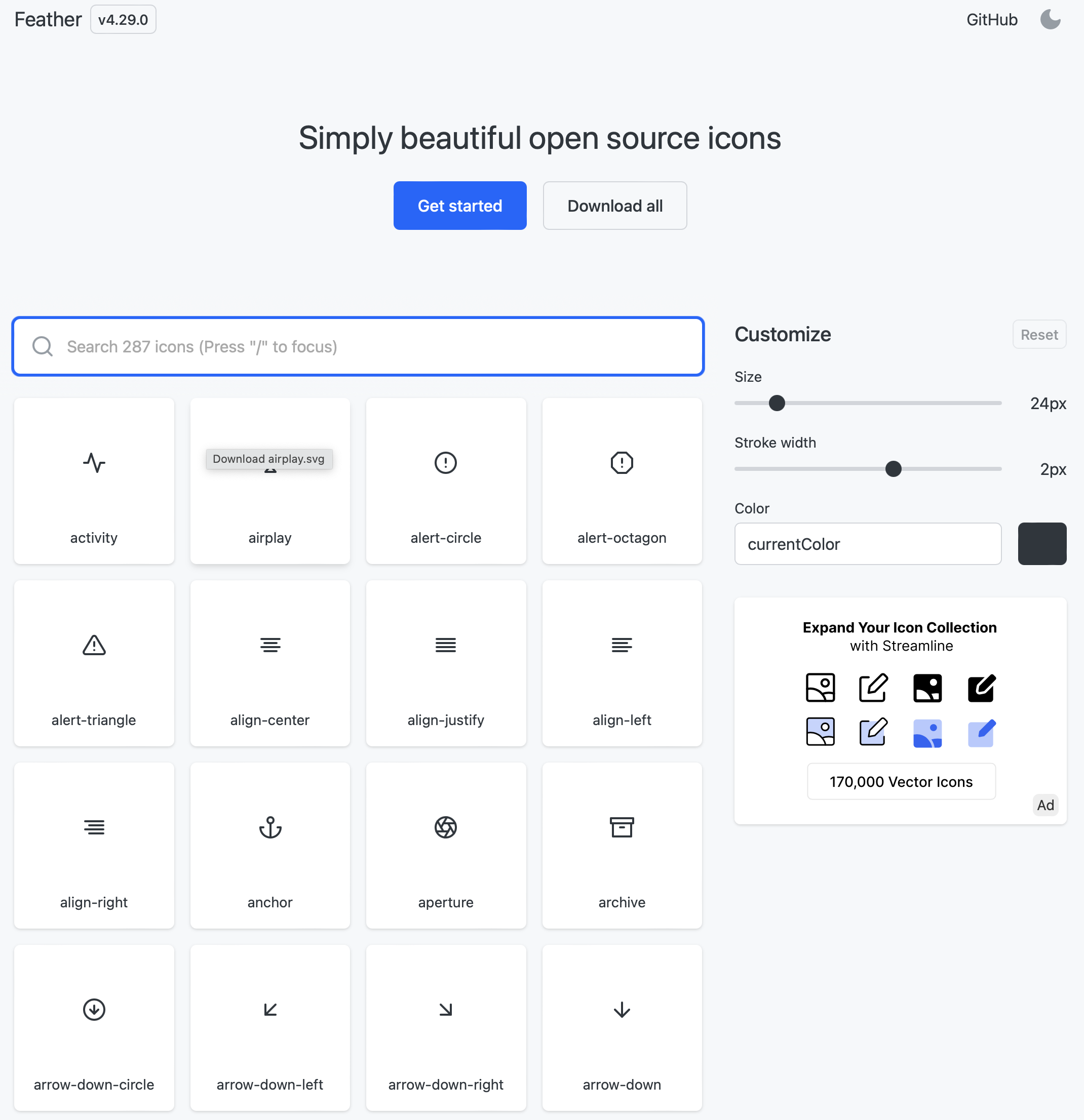Select the anchor icon tile

[x=270, y=845]
